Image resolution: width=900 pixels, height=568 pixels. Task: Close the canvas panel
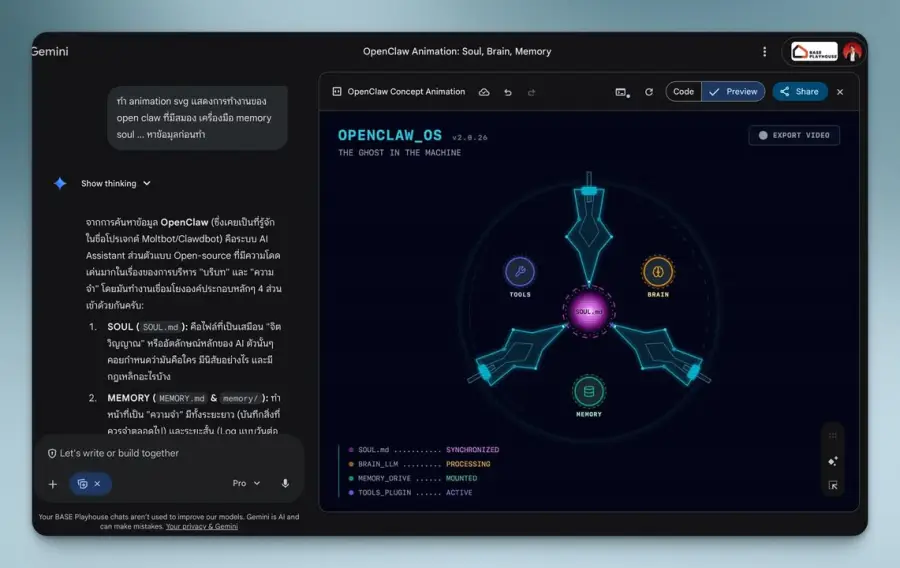click(x=840, y=92)
